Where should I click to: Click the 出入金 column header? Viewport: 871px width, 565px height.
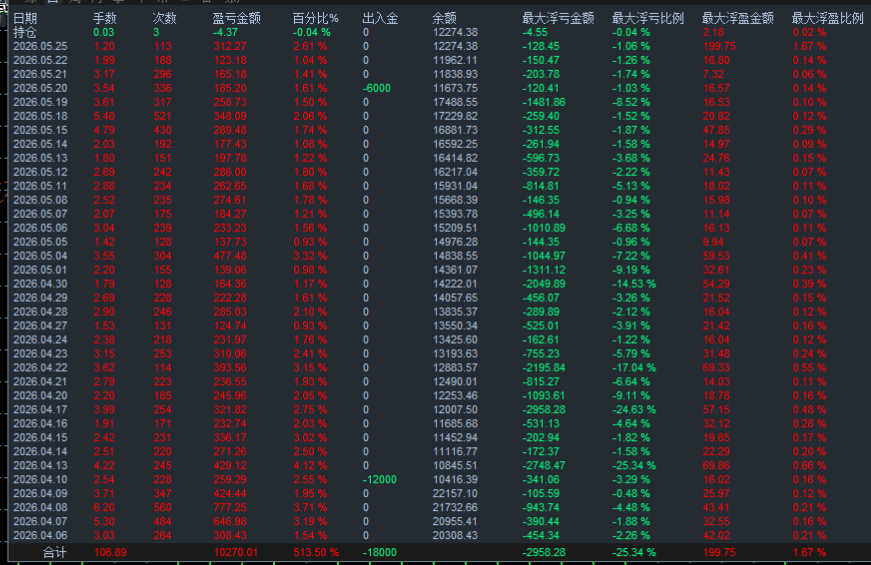(380, 18)
